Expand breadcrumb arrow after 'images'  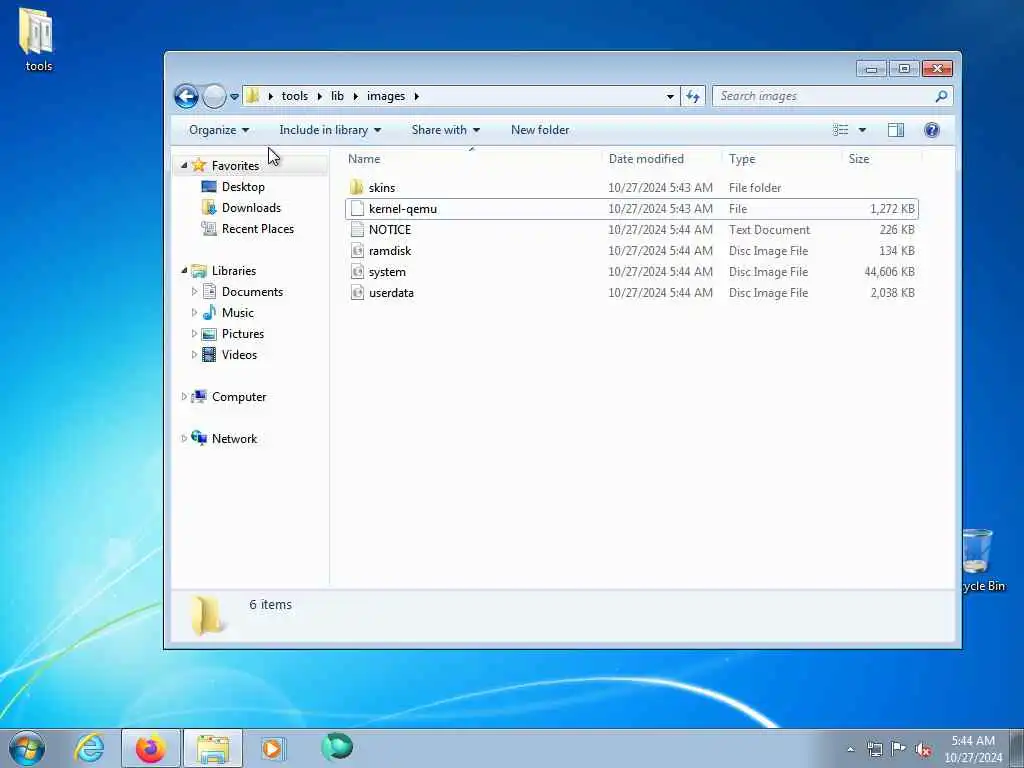click(x=416, y=96)
